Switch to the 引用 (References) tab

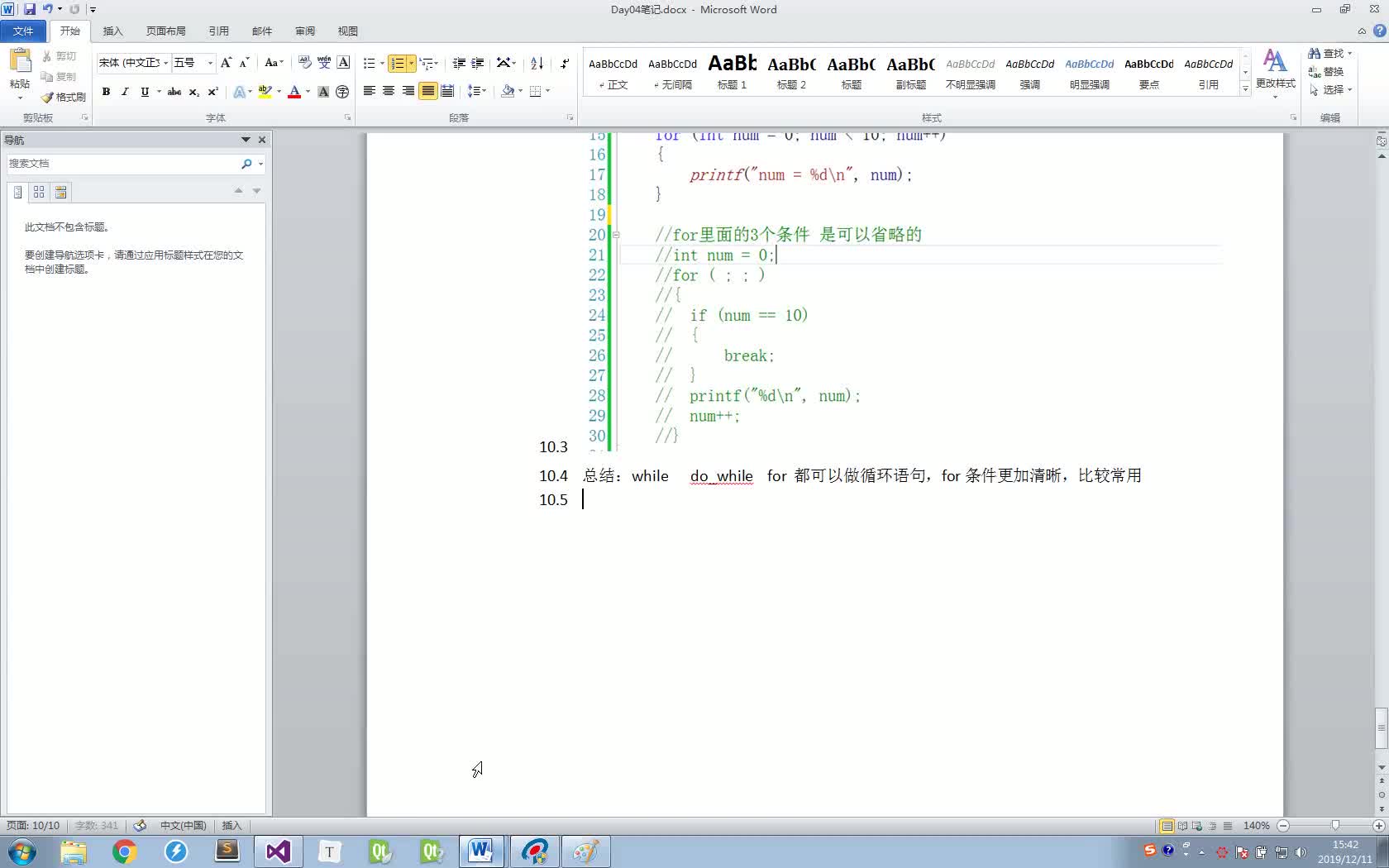(218, 31)
